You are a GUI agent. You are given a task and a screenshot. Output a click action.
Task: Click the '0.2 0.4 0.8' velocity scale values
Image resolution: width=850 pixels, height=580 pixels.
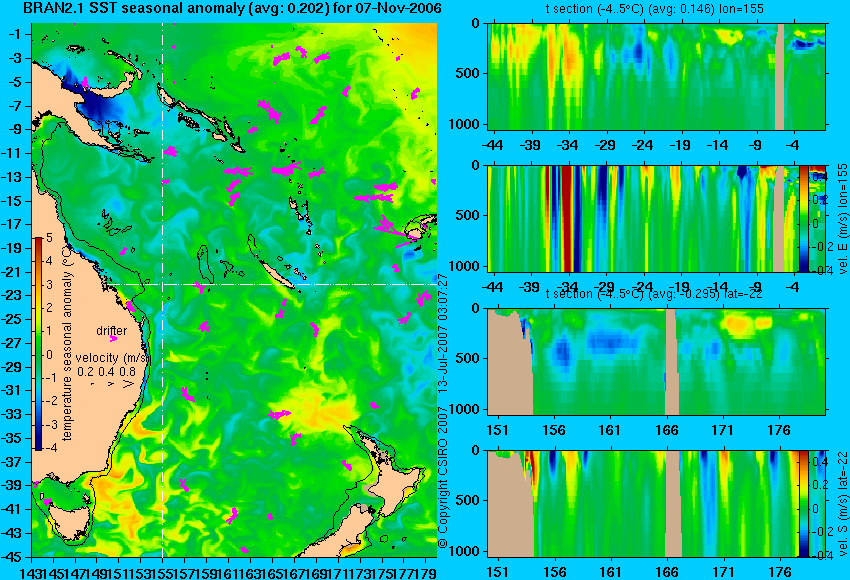pyautogui.click(x=106, y=372)
